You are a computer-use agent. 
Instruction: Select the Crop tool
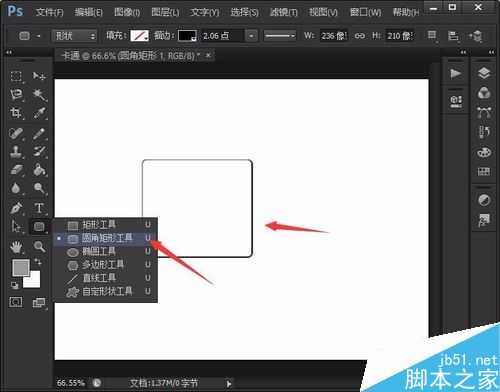click(x=16, y=113)
